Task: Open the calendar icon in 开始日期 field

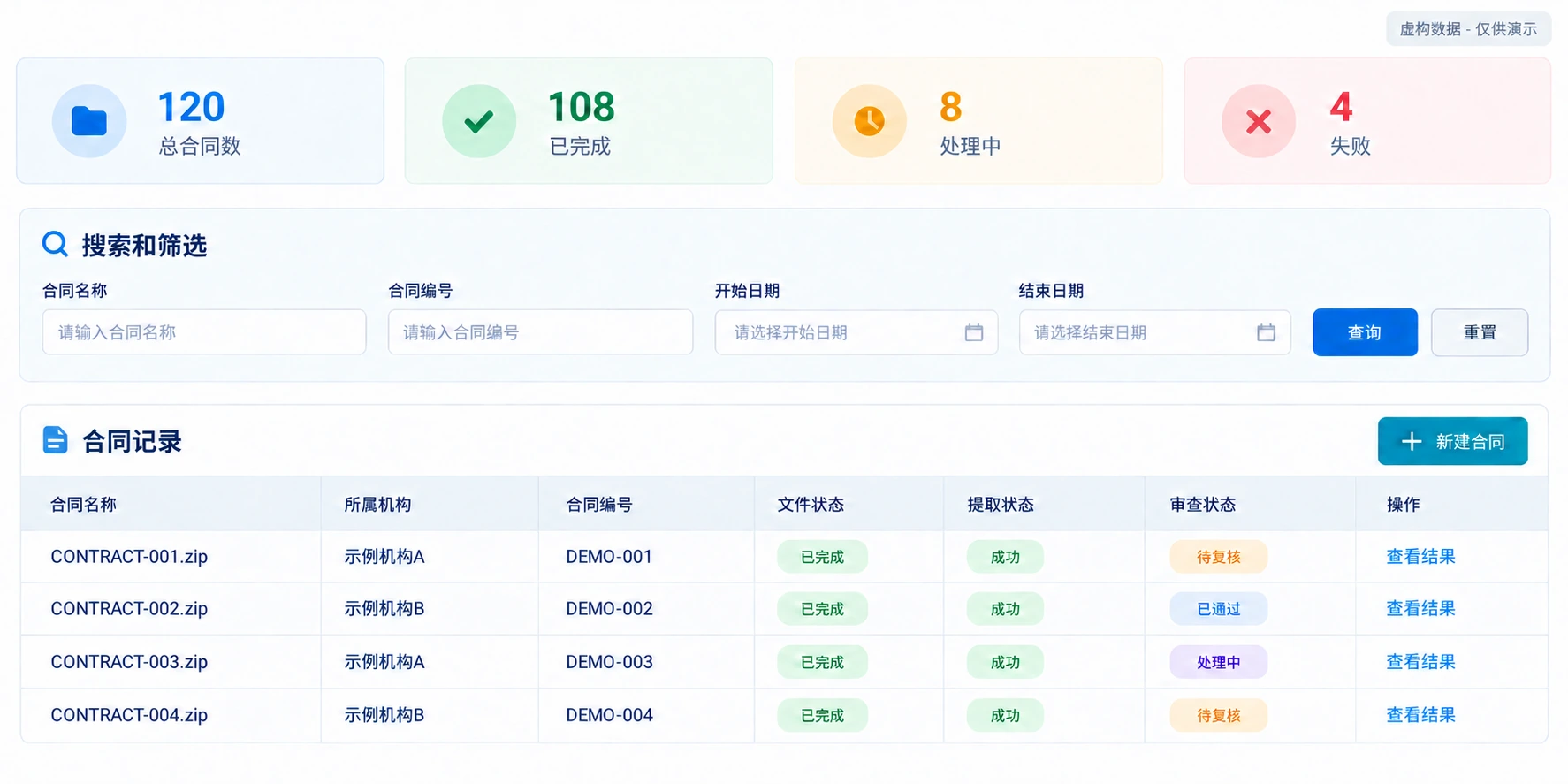Action: (974, 332)
